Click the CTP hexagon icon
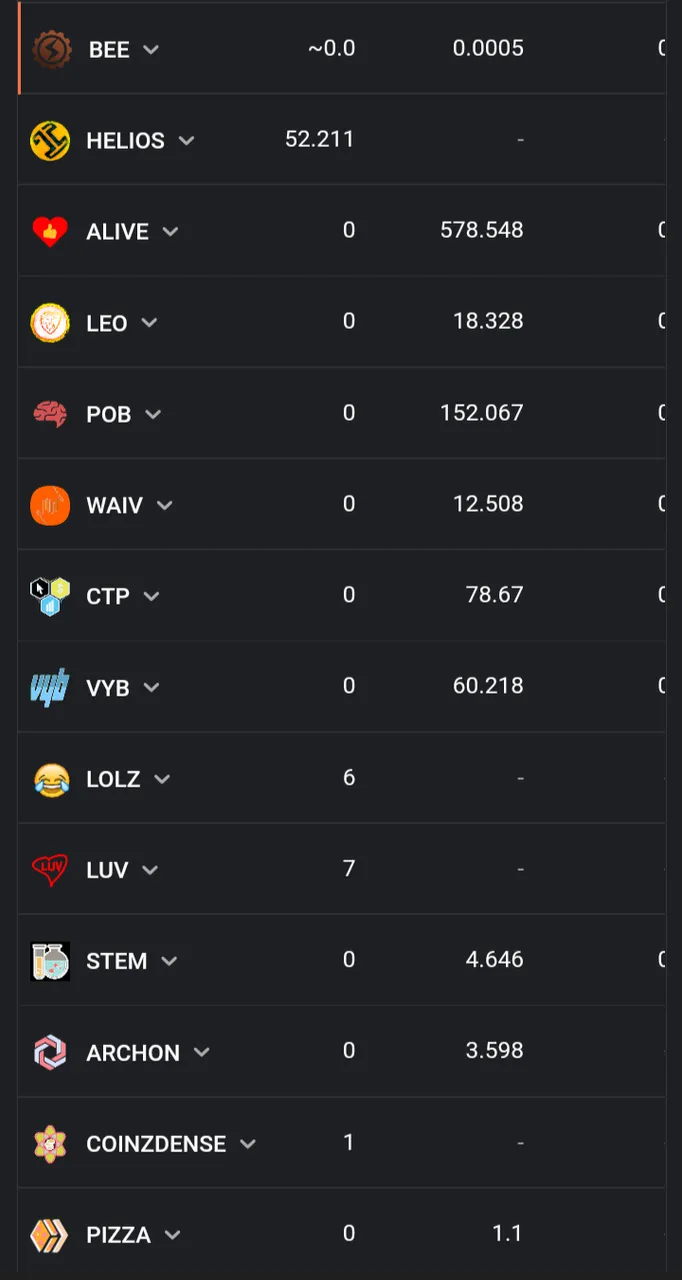The image size is (682, 1280). 50,596
